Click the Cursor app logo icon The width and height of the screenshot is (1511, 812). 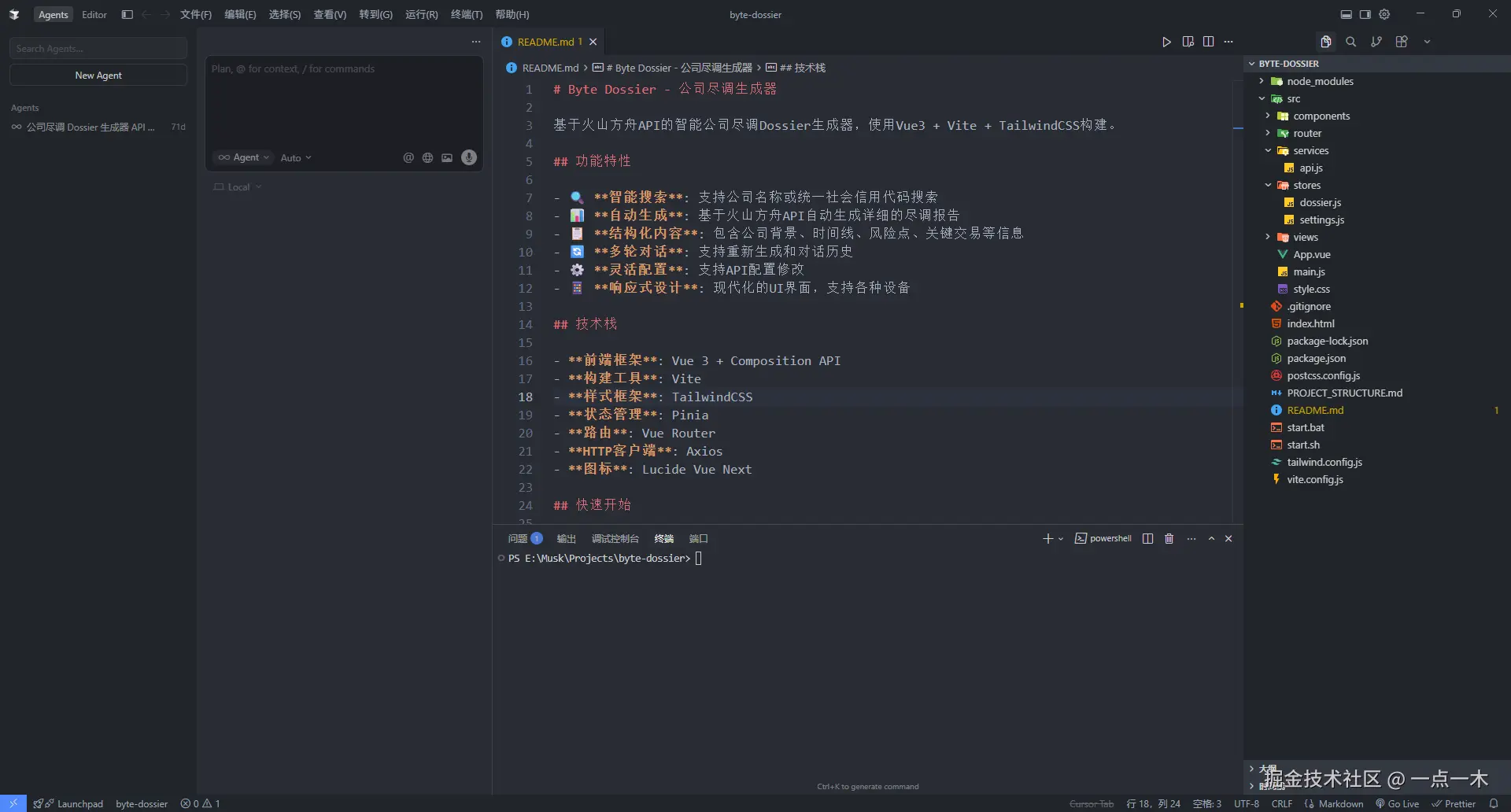tap(14, 14)
